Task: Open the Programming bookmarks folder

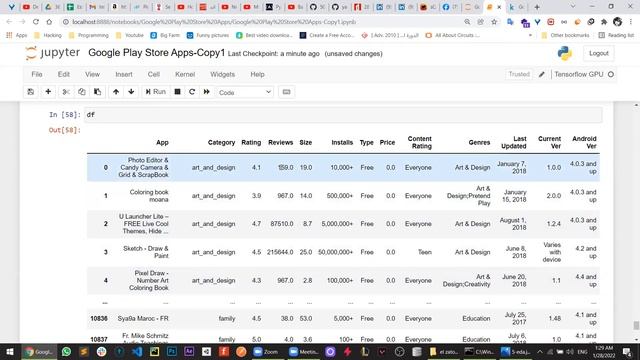Action: 89,36
